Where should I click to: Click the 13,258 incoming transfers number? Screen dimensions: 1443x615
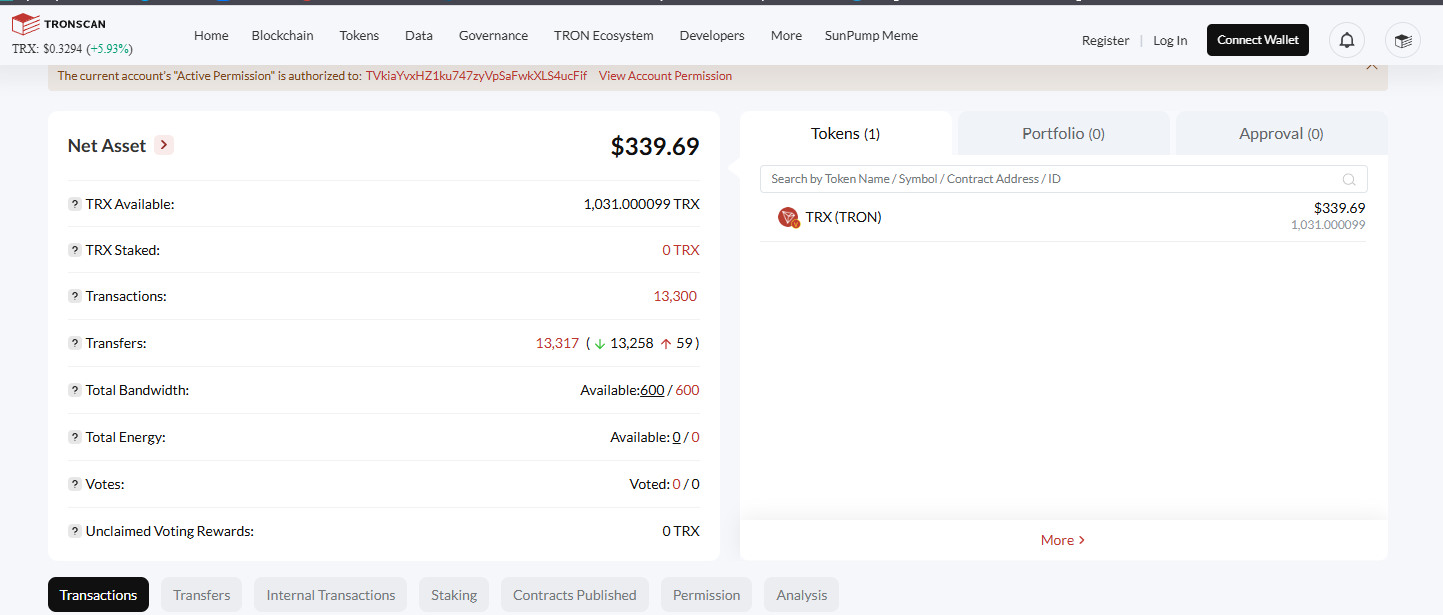pyautogui.click(x=632, y=343)
